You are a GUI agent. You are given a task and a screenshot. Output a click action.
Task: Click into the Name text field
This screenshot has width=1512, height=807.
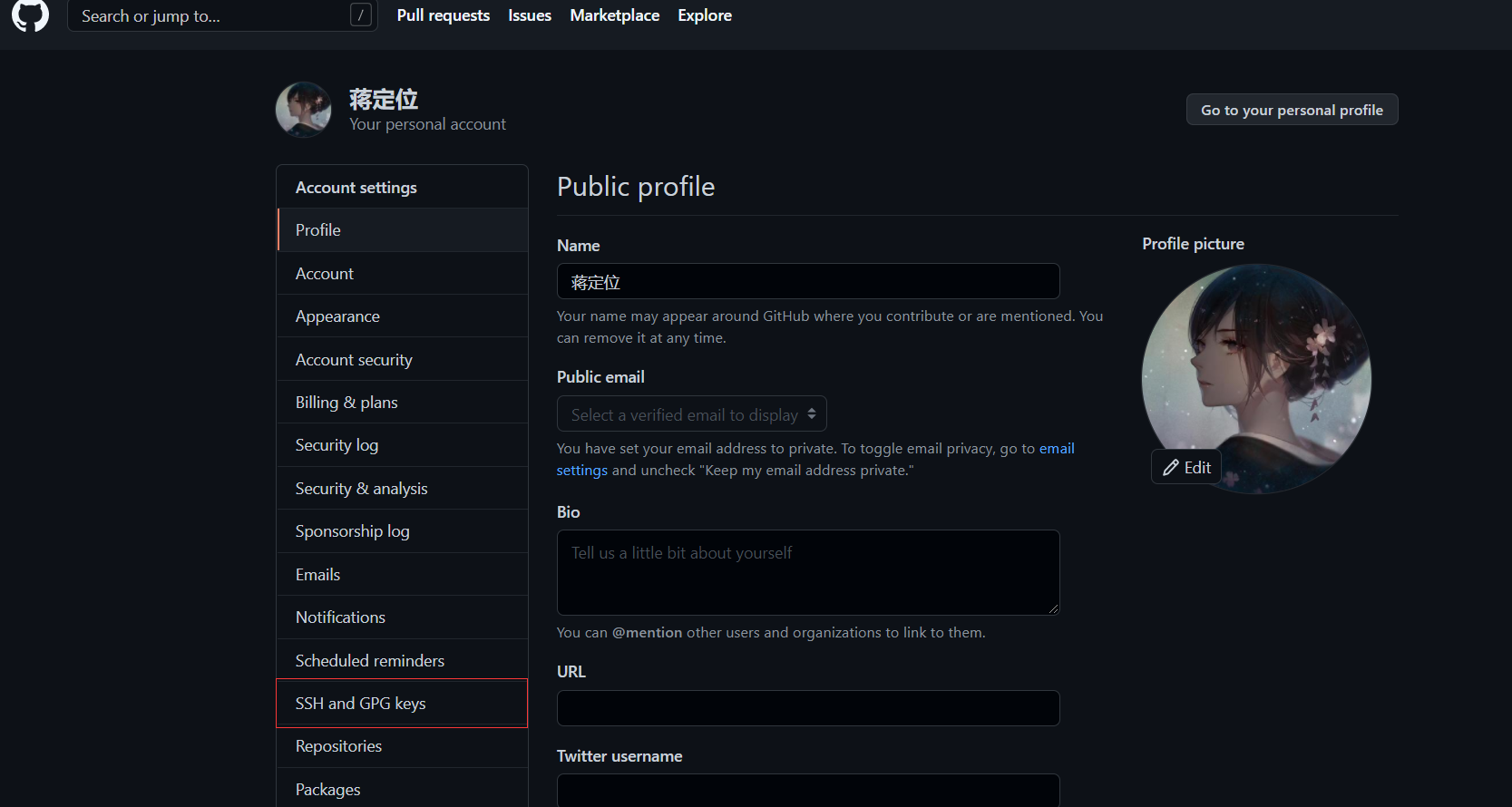pos(808,281)
